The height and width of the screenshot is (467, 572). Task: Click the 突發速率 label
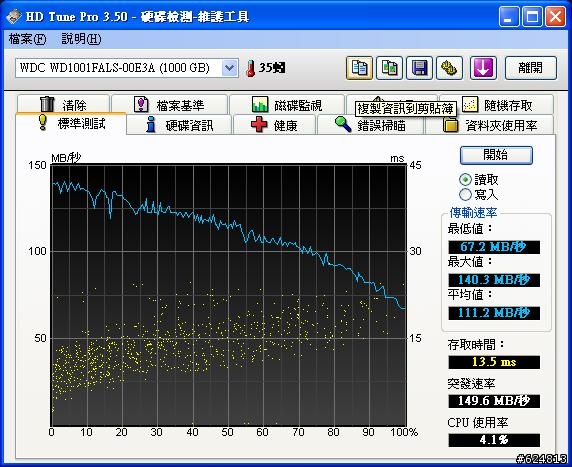[471, 383]
